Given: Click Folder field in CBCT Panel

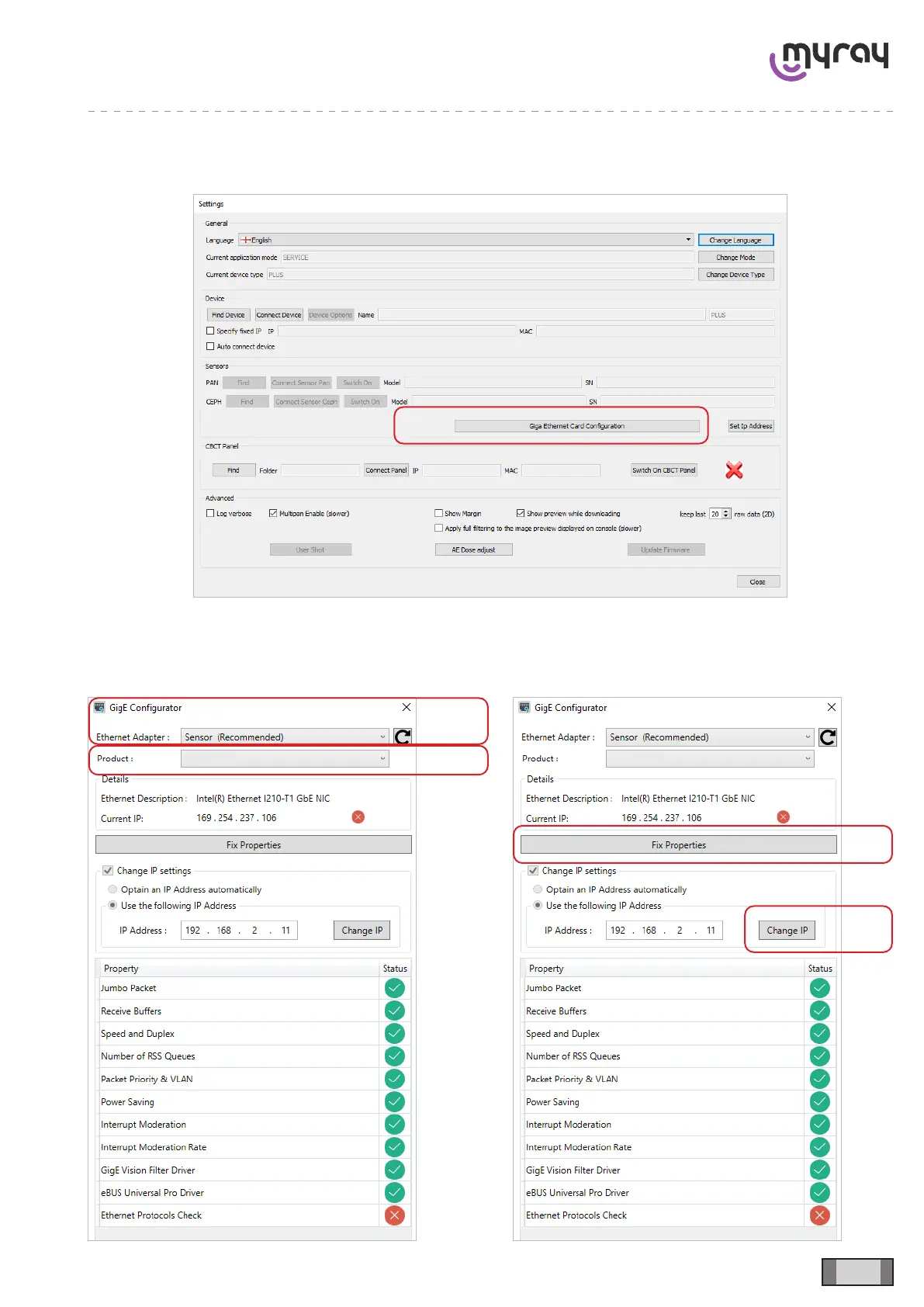Looking at the screenshot, I should [x=320, y=470].
